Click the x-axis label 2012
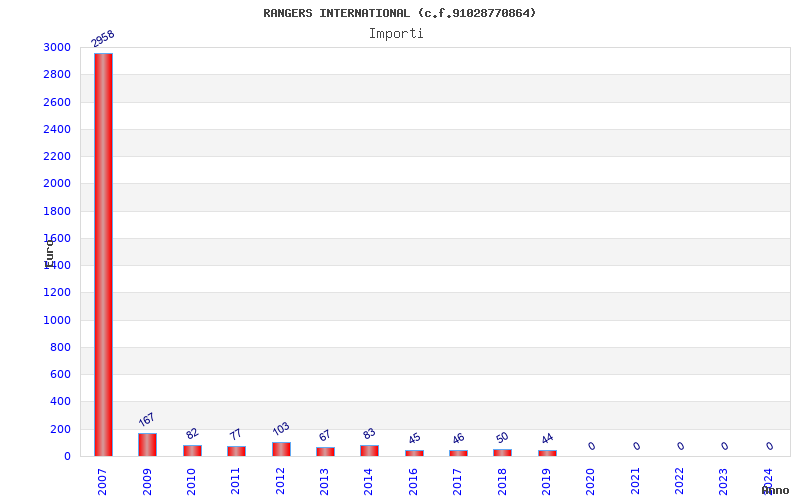 pyautogui.click(x=280, y=481)
